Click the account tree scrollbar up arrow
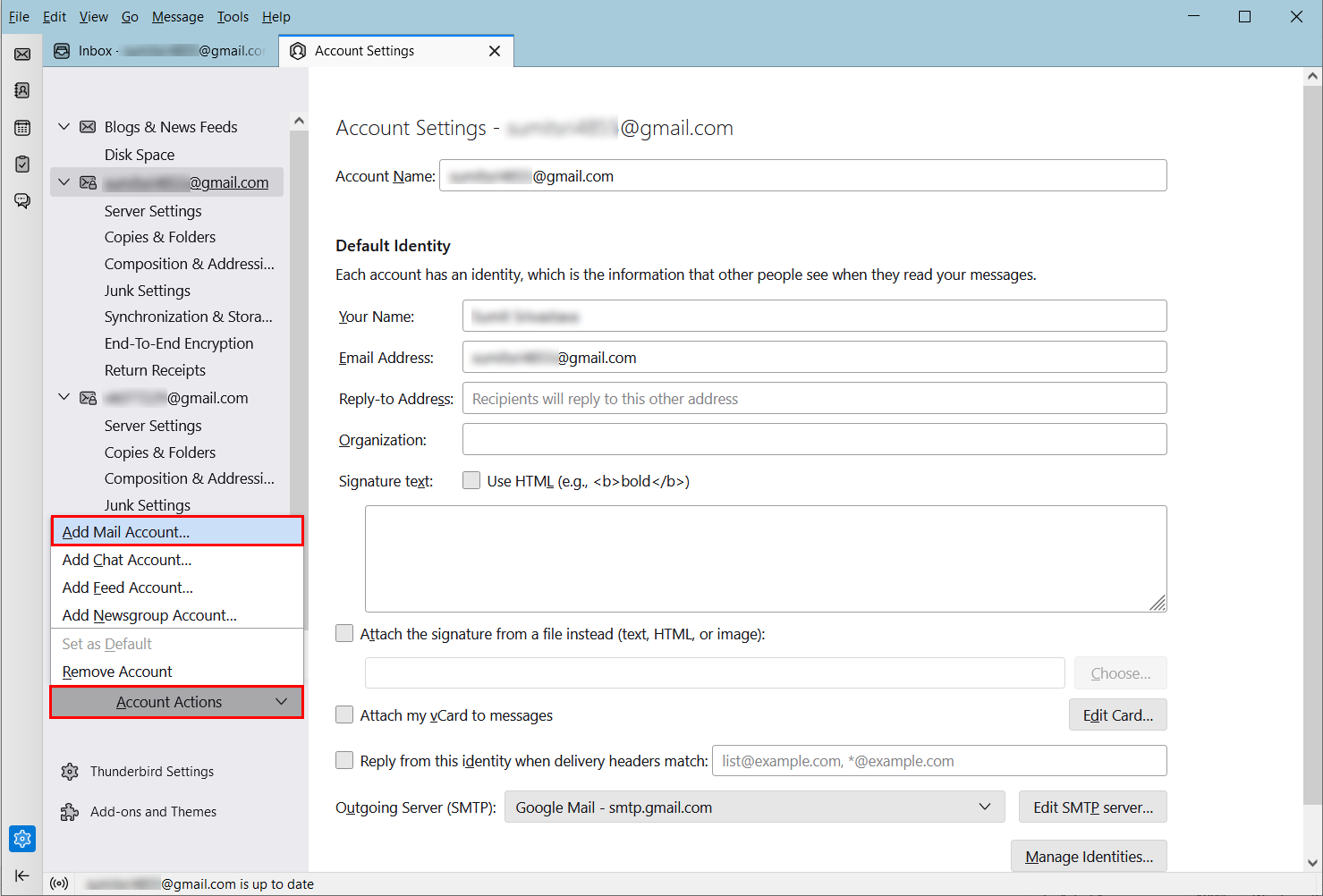 click(x=299, y=121)
